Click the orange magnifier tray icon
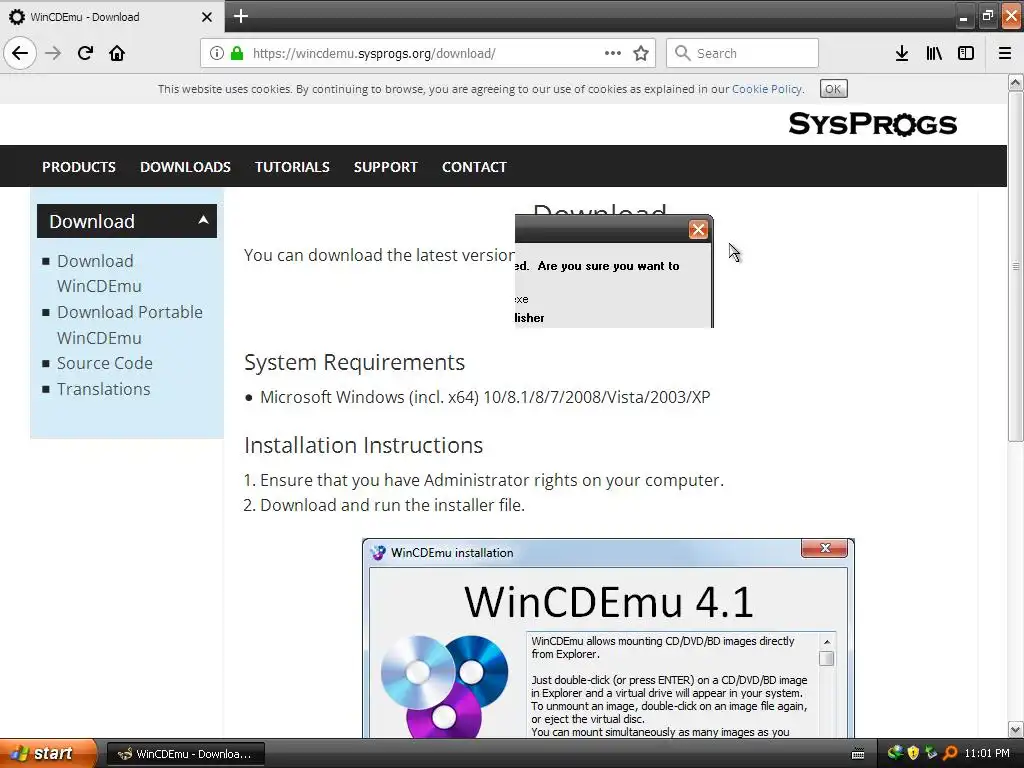 (x=950, y=753)
